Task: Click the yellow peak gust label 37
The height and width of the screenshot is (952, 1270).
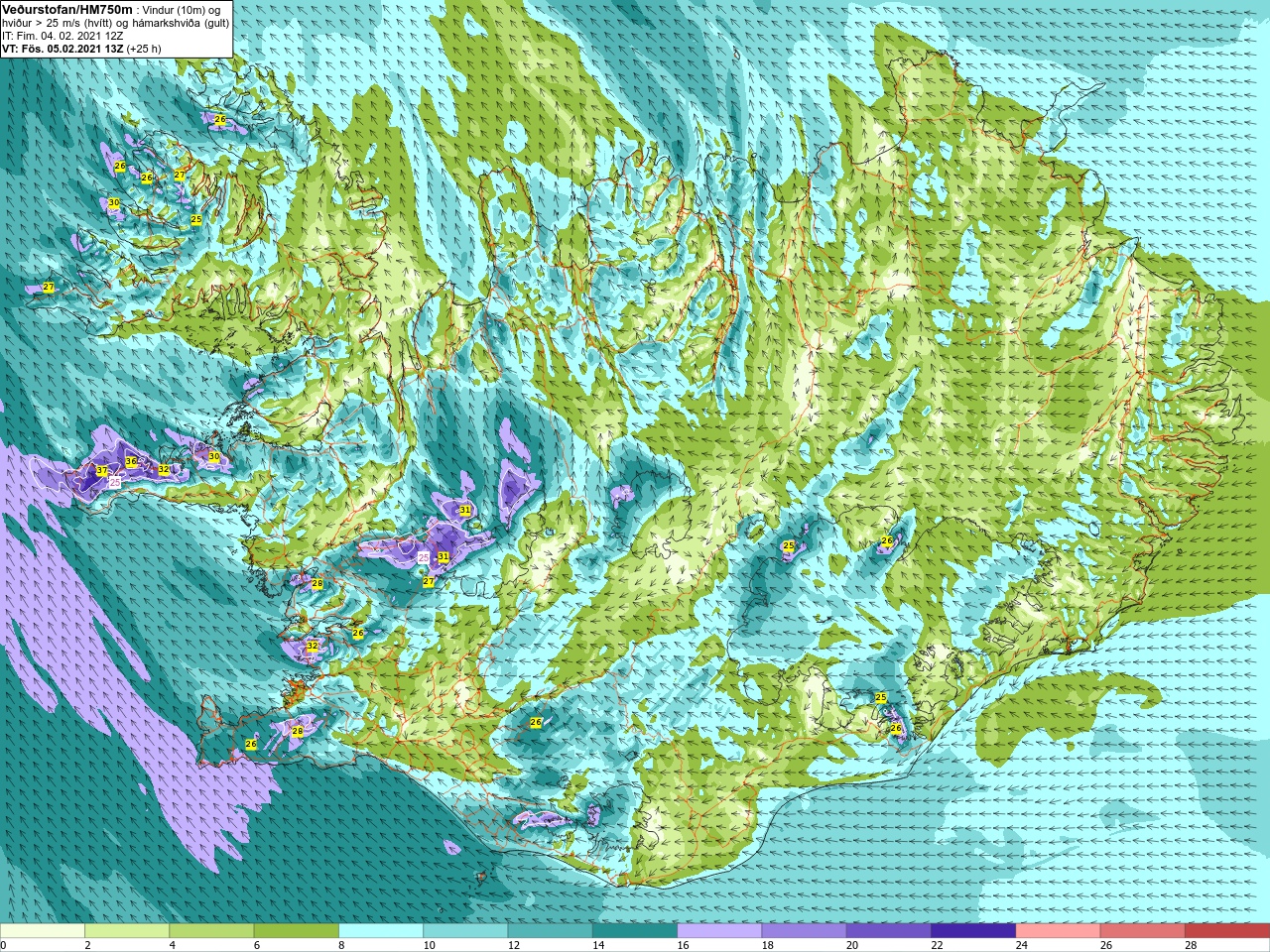Action: [x=101, y=470]
